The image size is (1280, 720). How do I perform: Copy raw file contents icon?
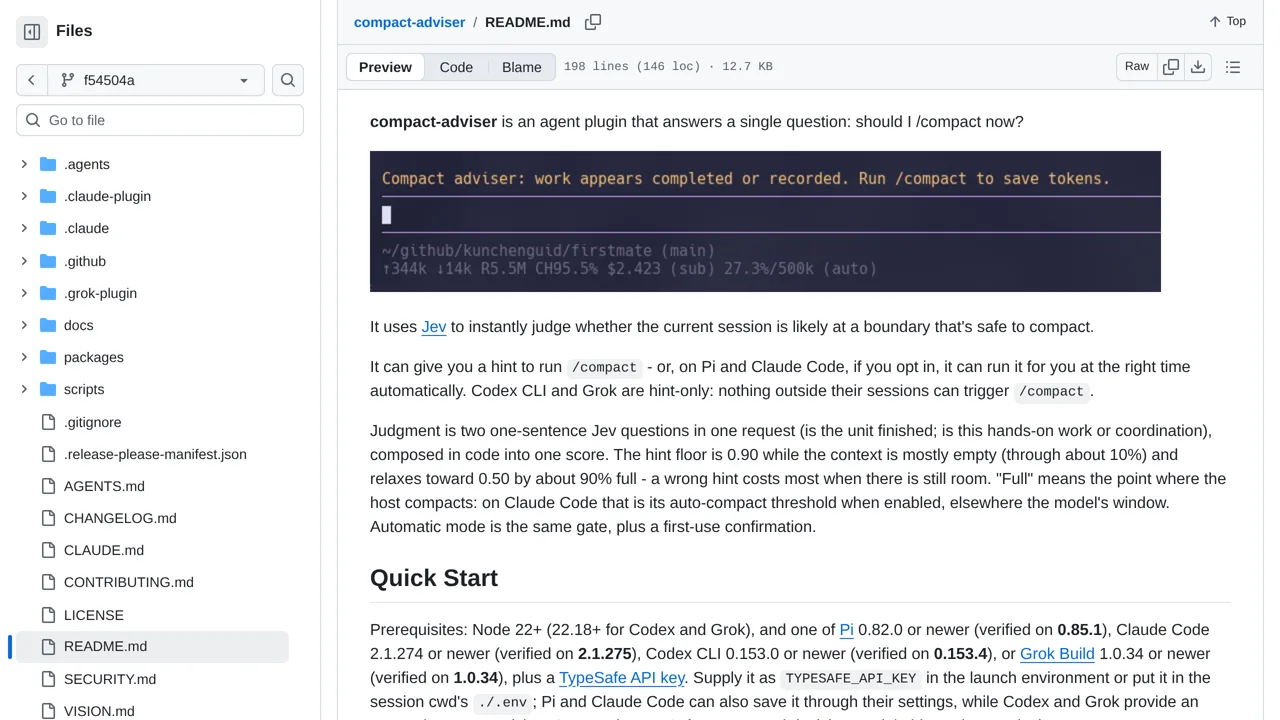pyautogui.click(x=1171, y=67)
